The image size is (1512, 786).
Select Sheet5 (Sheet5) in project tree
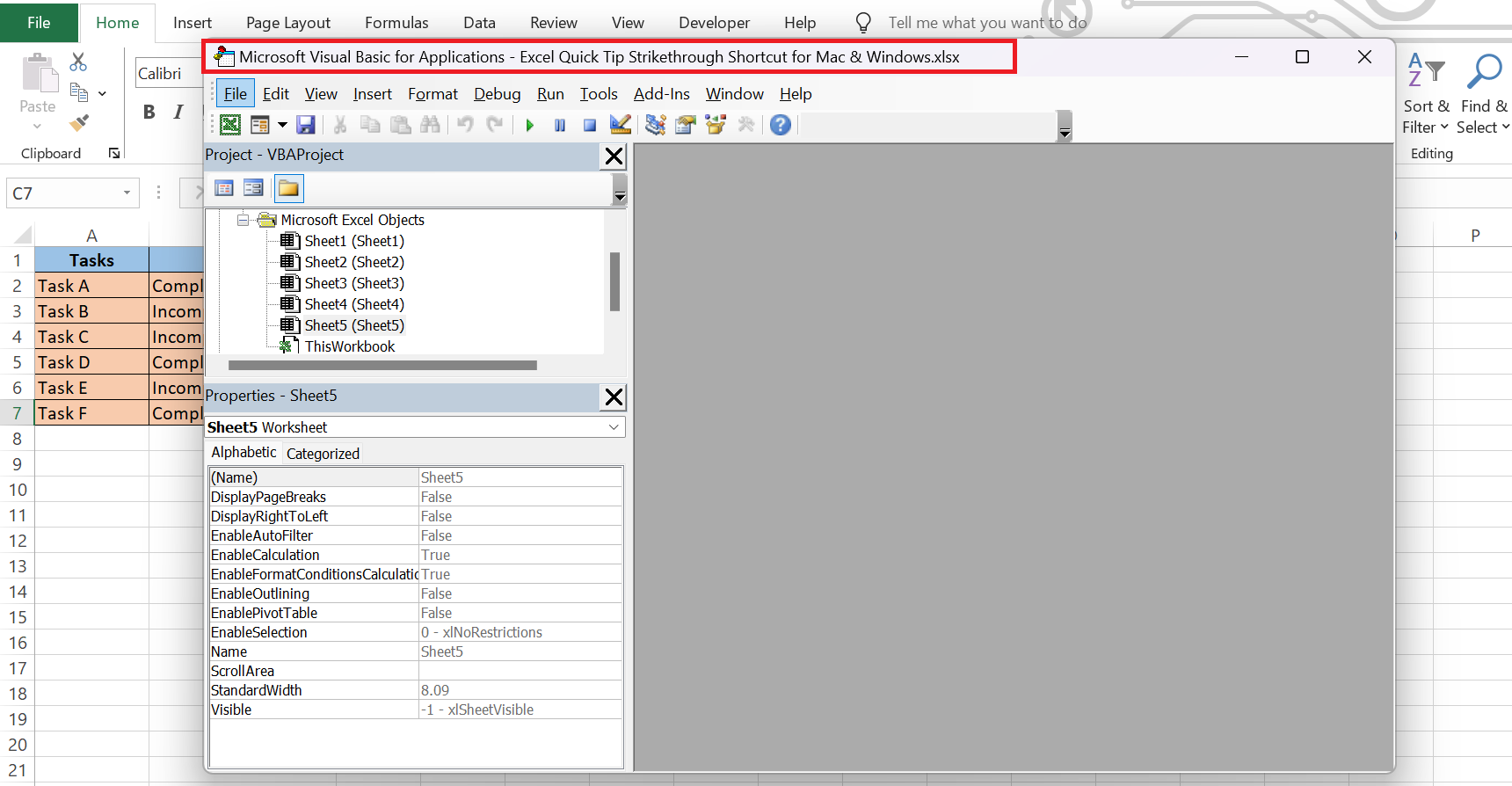click(354, 325)
